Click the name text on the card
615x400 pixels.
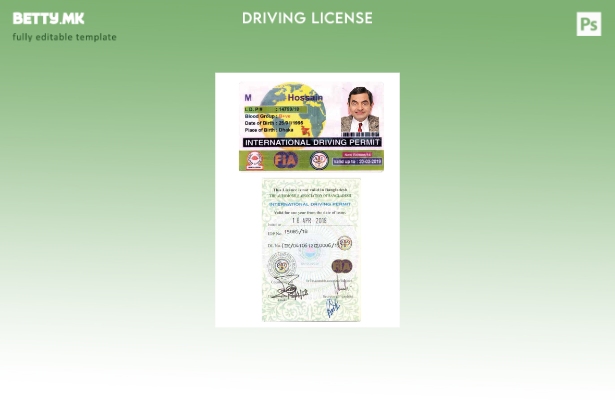[x=305, y=98]
